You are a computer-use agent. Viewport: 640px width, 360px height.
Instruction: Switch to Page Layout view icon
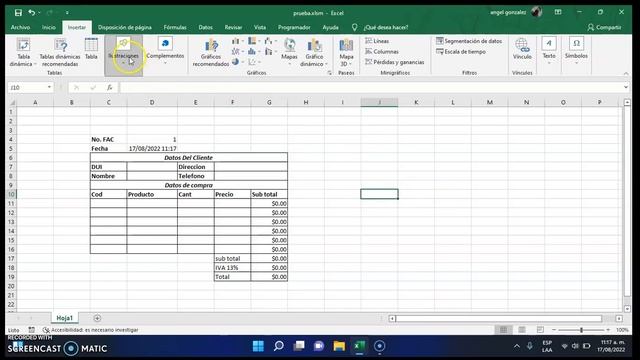coord(522,330)
